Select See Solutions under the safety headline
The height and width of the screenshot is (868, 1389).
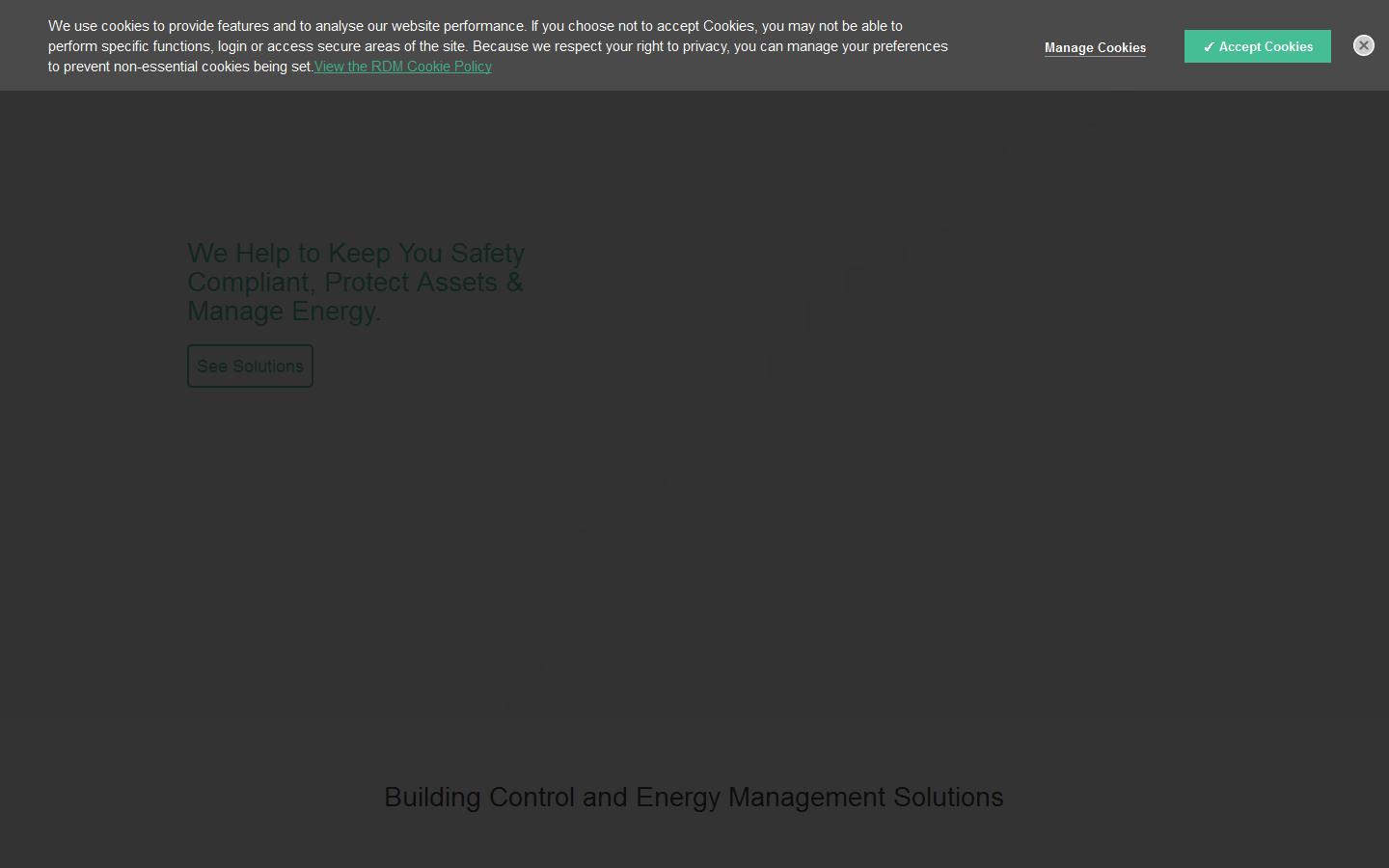[x=250, y=366]
